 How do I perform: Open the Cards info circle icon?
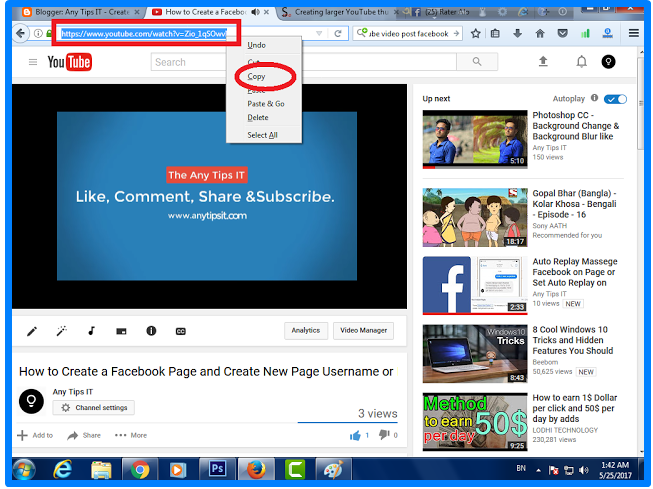click(151, 331)
